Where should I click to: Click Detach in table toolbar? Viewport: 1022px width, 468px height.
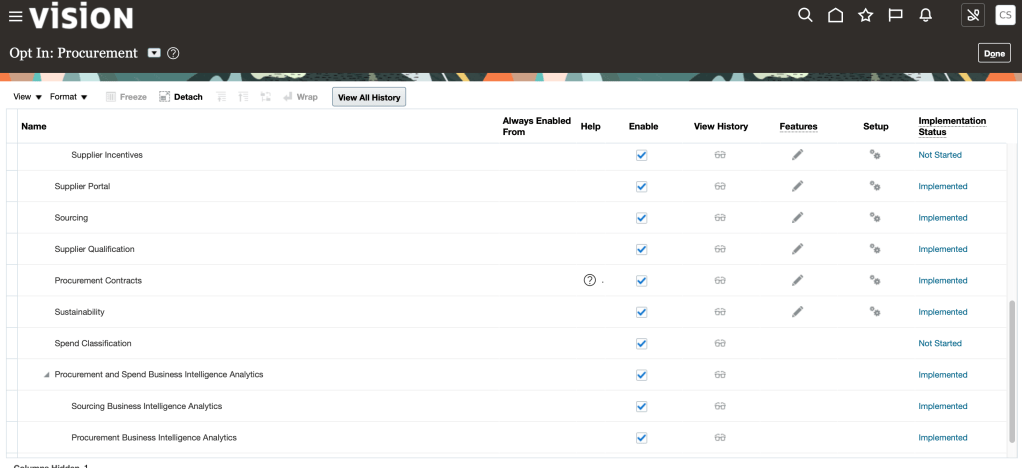click(181, 97)
